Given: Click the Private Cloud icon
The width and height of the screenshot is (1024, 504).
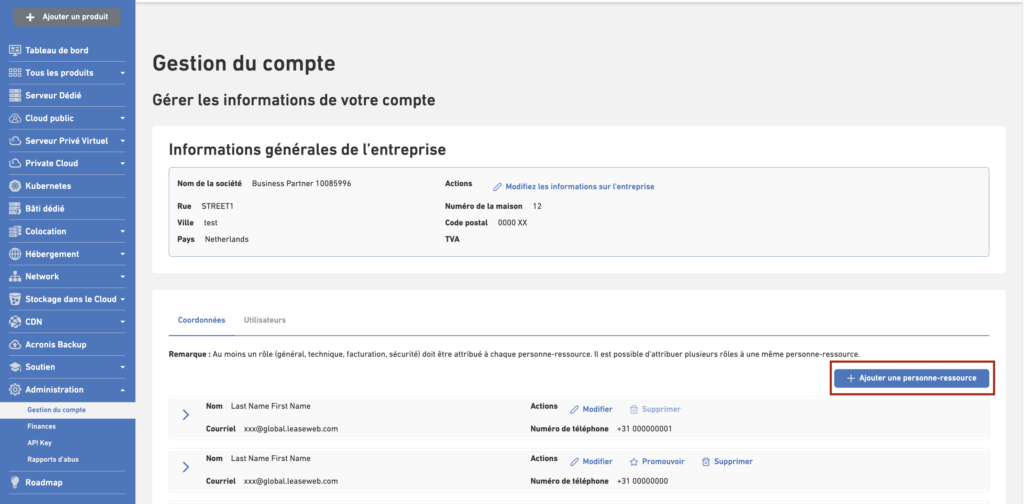Looking at the screenshot, I should [15, 163].
